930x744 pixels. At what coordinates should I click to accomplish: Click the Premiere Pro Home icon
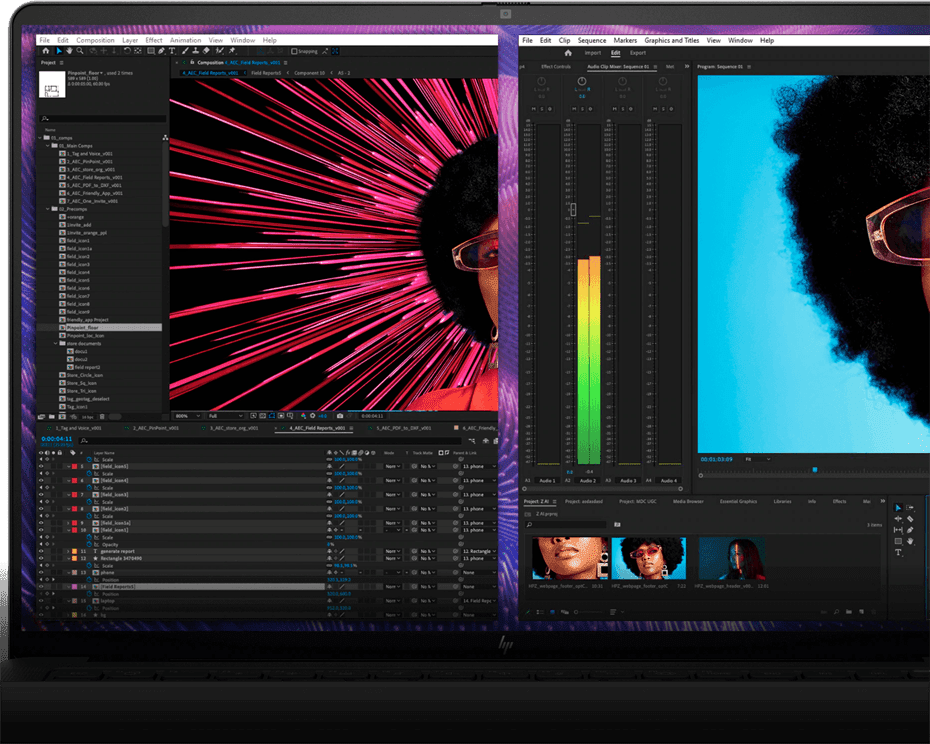[x=568, y=53]
